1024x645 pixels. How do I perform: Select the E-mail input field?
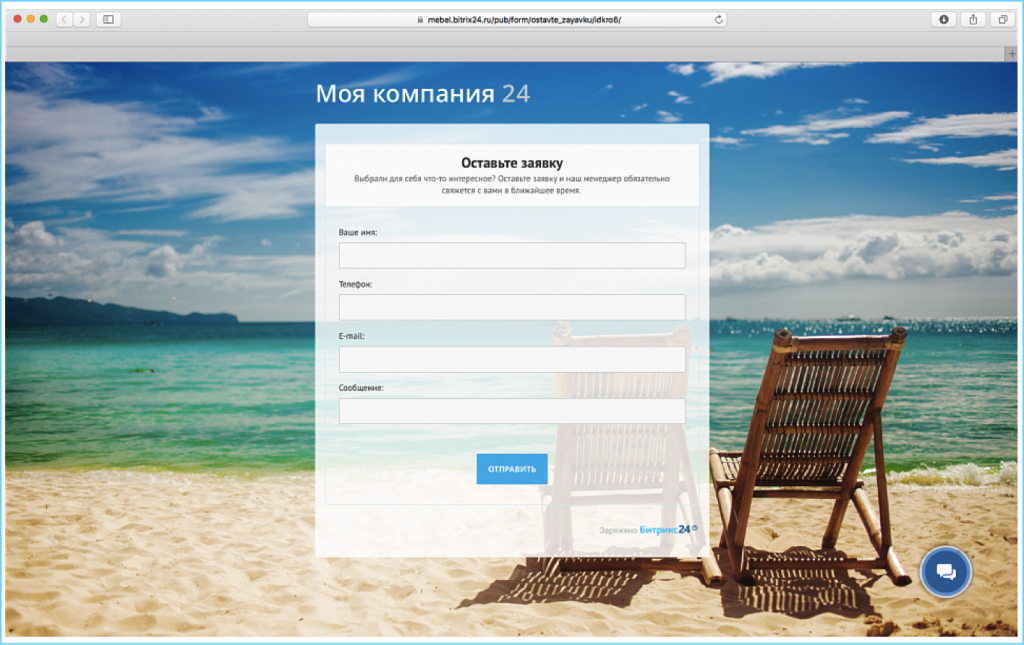512,360
